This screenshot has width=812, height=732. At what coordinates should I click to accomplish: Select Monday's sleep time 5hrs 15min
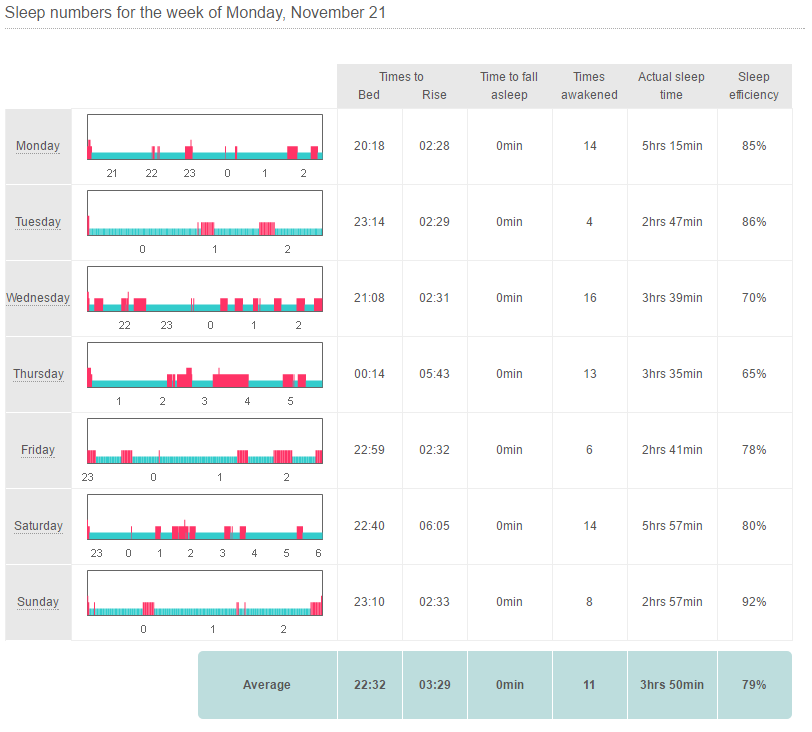[x=672, y=146]
